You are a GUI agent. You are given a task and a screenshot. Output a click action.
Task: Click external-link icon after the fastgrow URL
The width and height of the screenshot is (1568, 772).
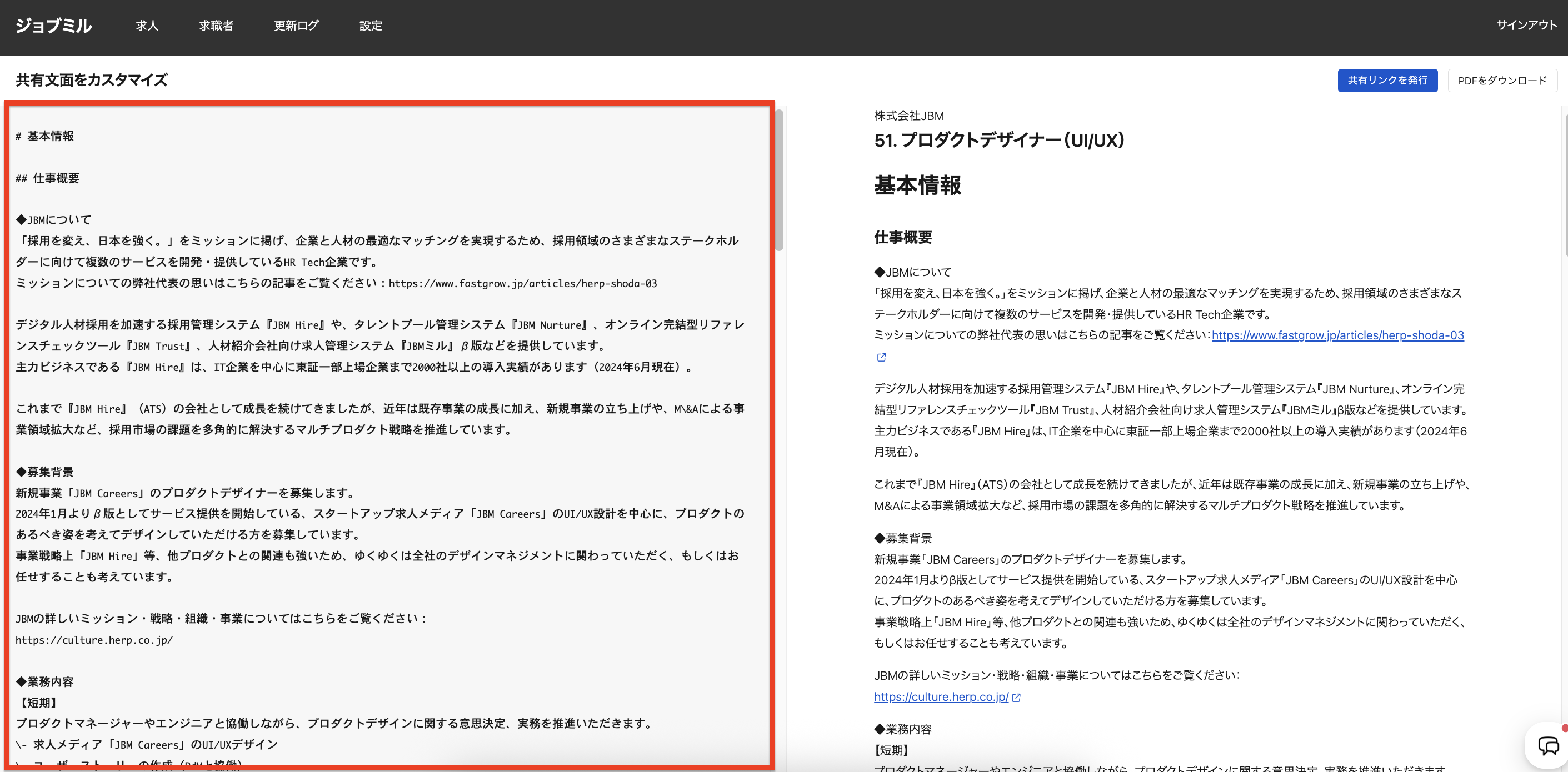881,357
